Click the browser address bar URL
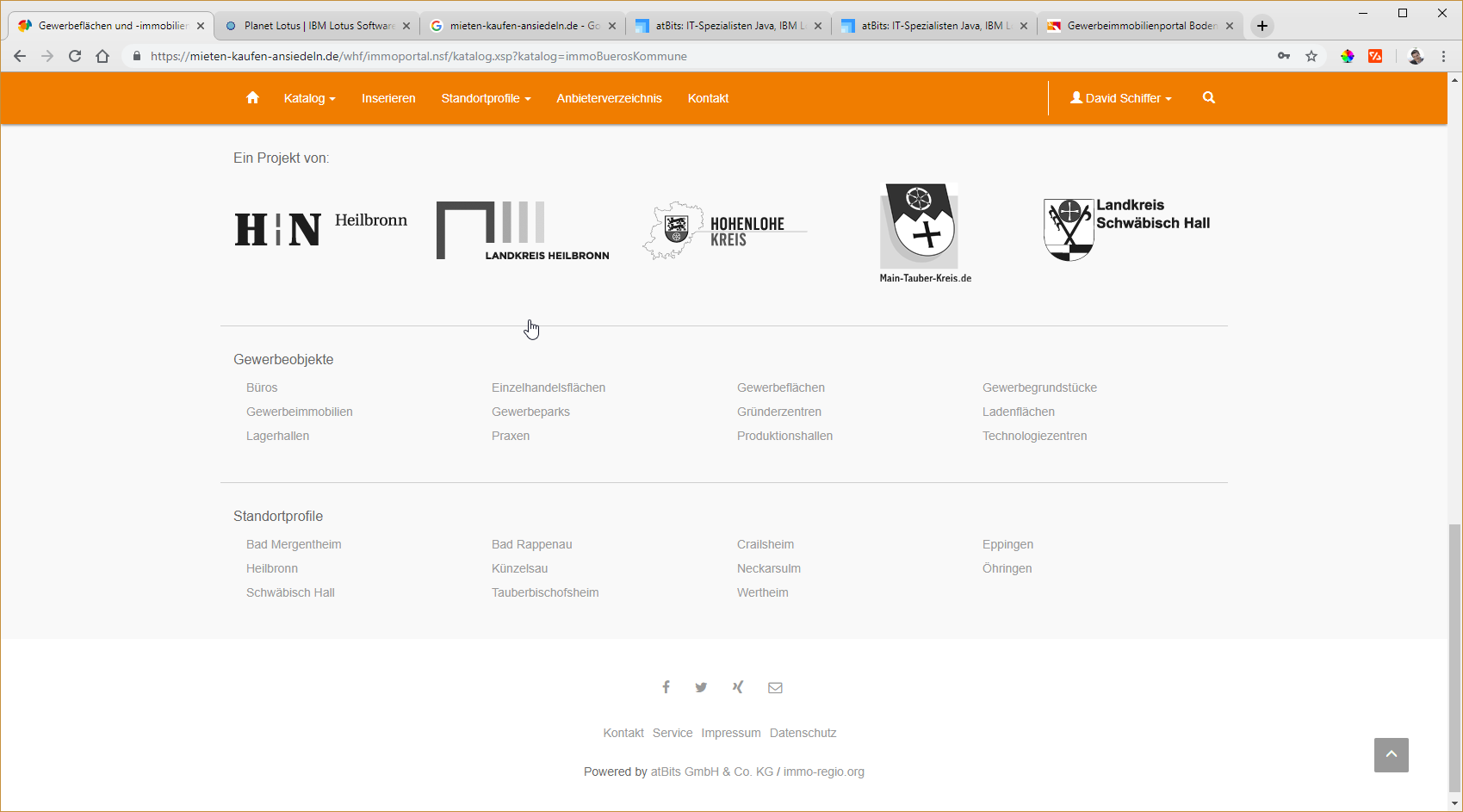Viewport: 1463px width, 812px height. (418, 56)
